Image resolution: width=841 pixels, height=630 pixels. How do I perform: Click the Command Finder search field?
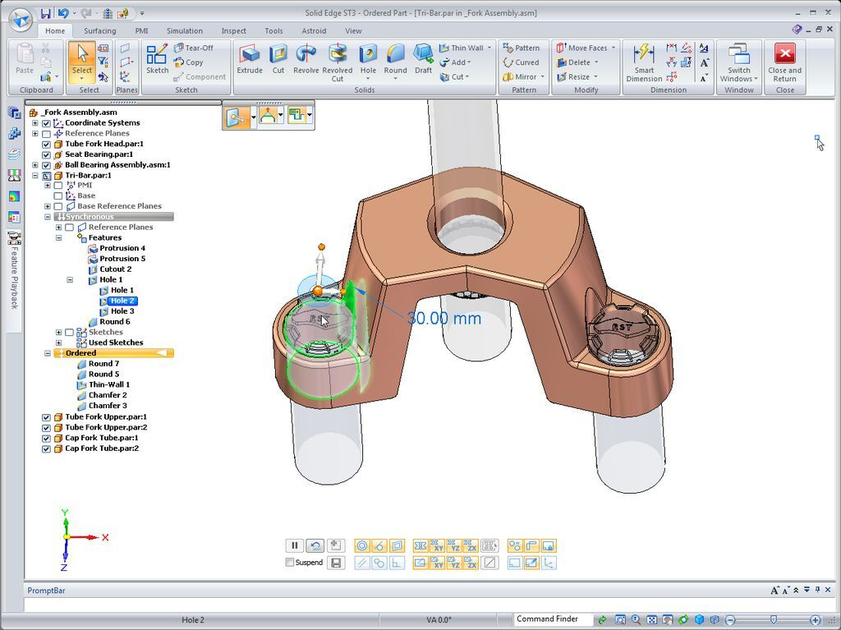553,619
